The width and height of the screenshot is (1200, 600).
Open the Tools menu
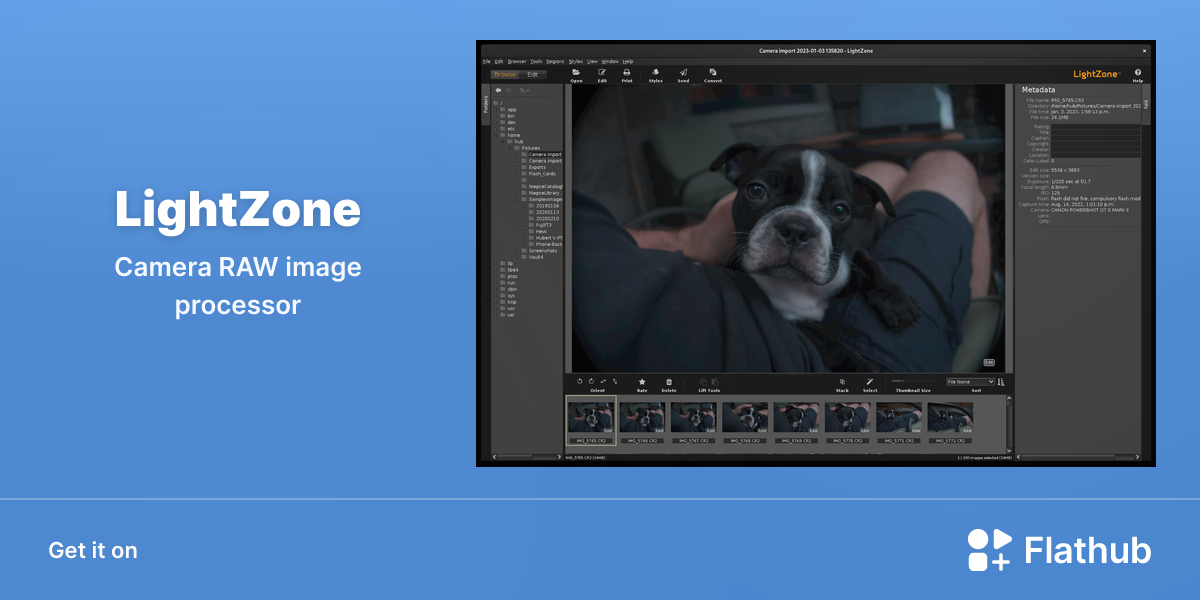536,61
